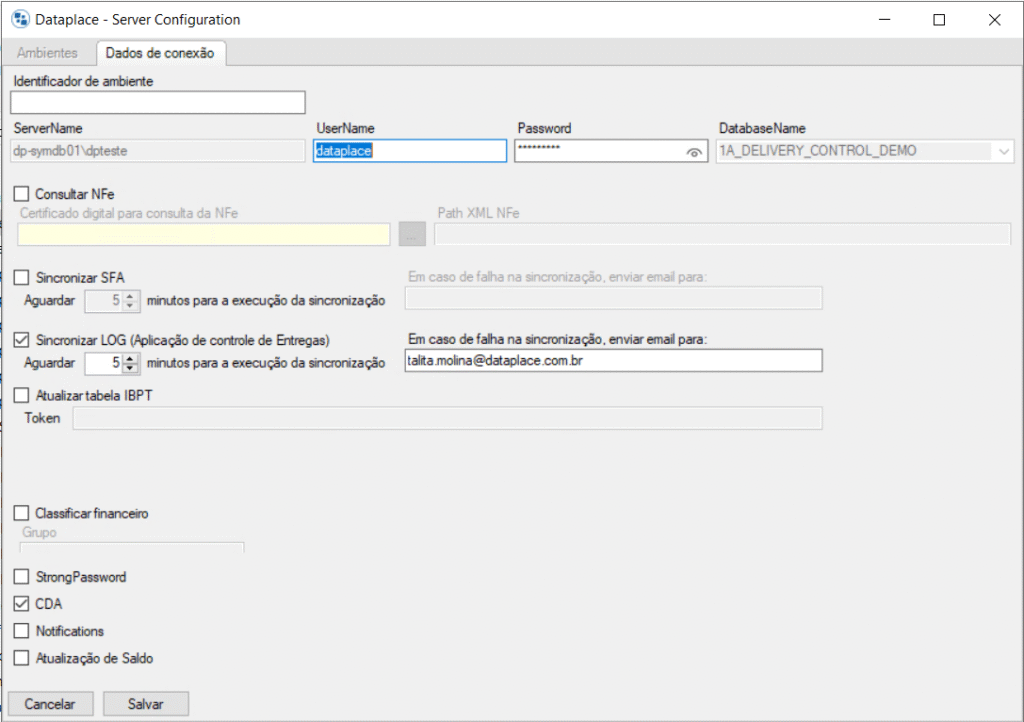The image size is (1024, 722).
Task: Decrease LOG sync minutes with down arrow
Action: pyautogui.click(x=130, y=367)
